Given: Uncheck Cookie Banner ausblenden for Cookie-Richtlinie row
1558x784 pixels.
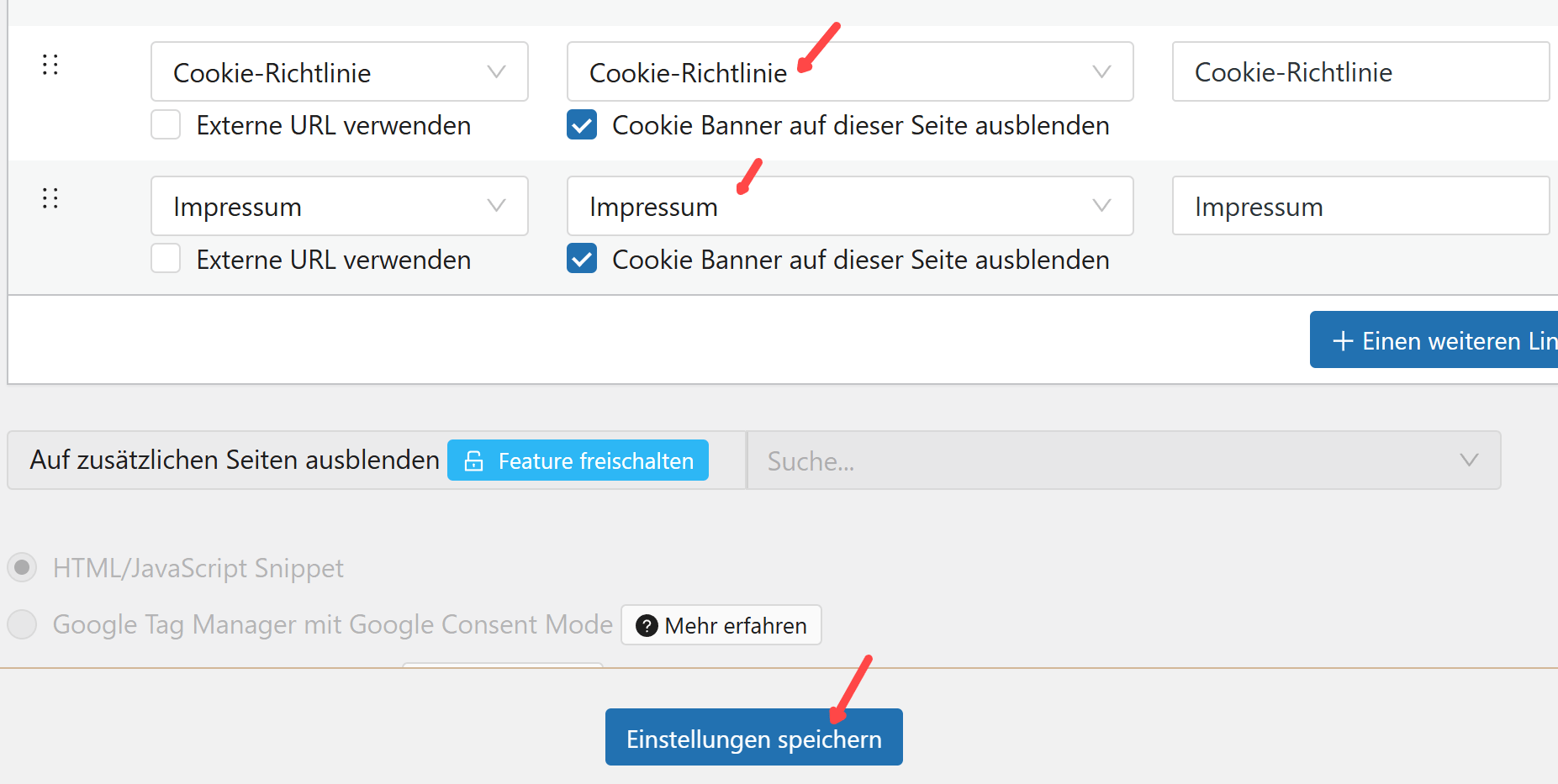Looking at the screenshot, I should coord(582,125).
